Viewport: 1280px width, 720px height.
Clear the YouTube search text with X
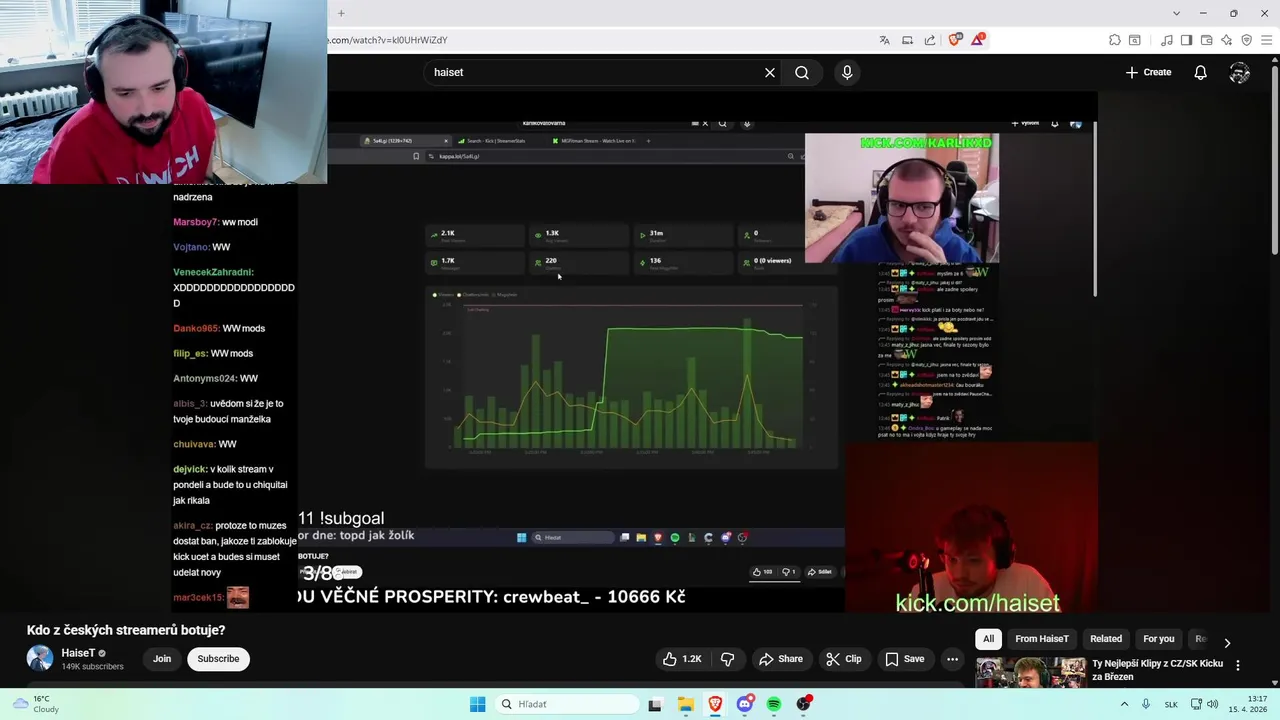point(770,72)
